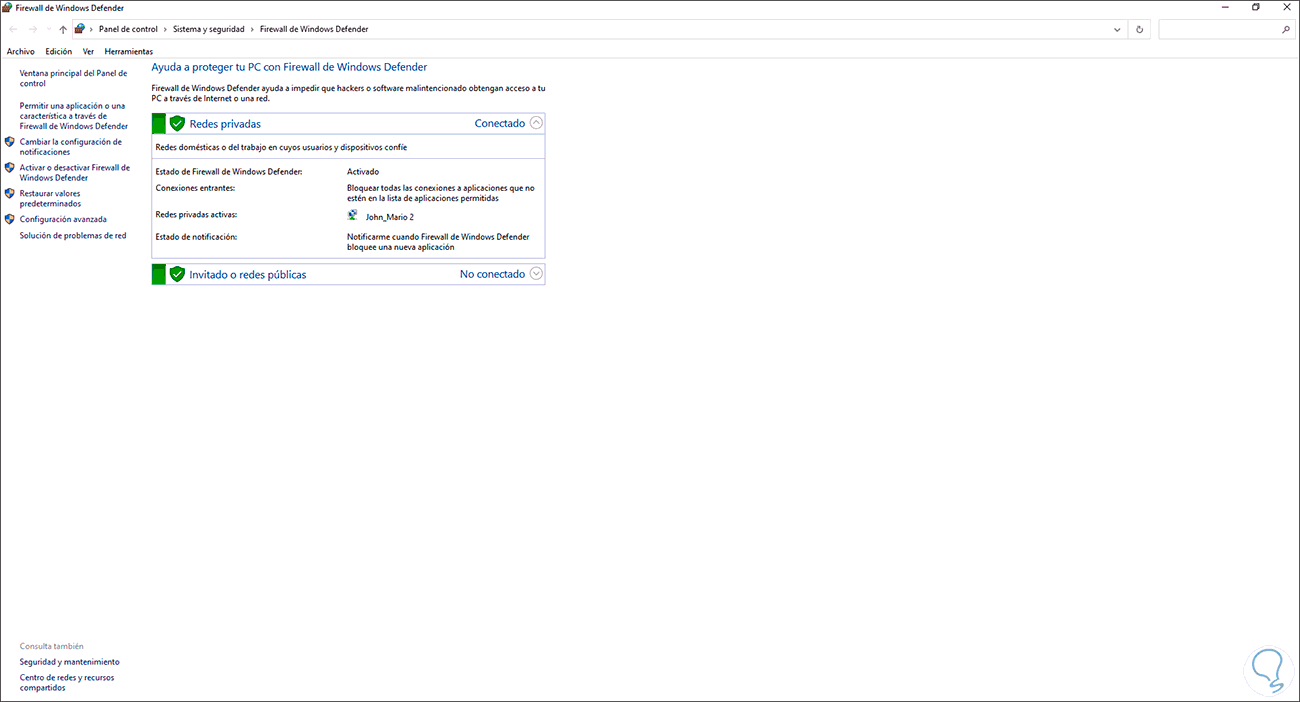Go to Sistema y seguridad breadcrumb
The image size is (1300, 702).
coord(208,30)
